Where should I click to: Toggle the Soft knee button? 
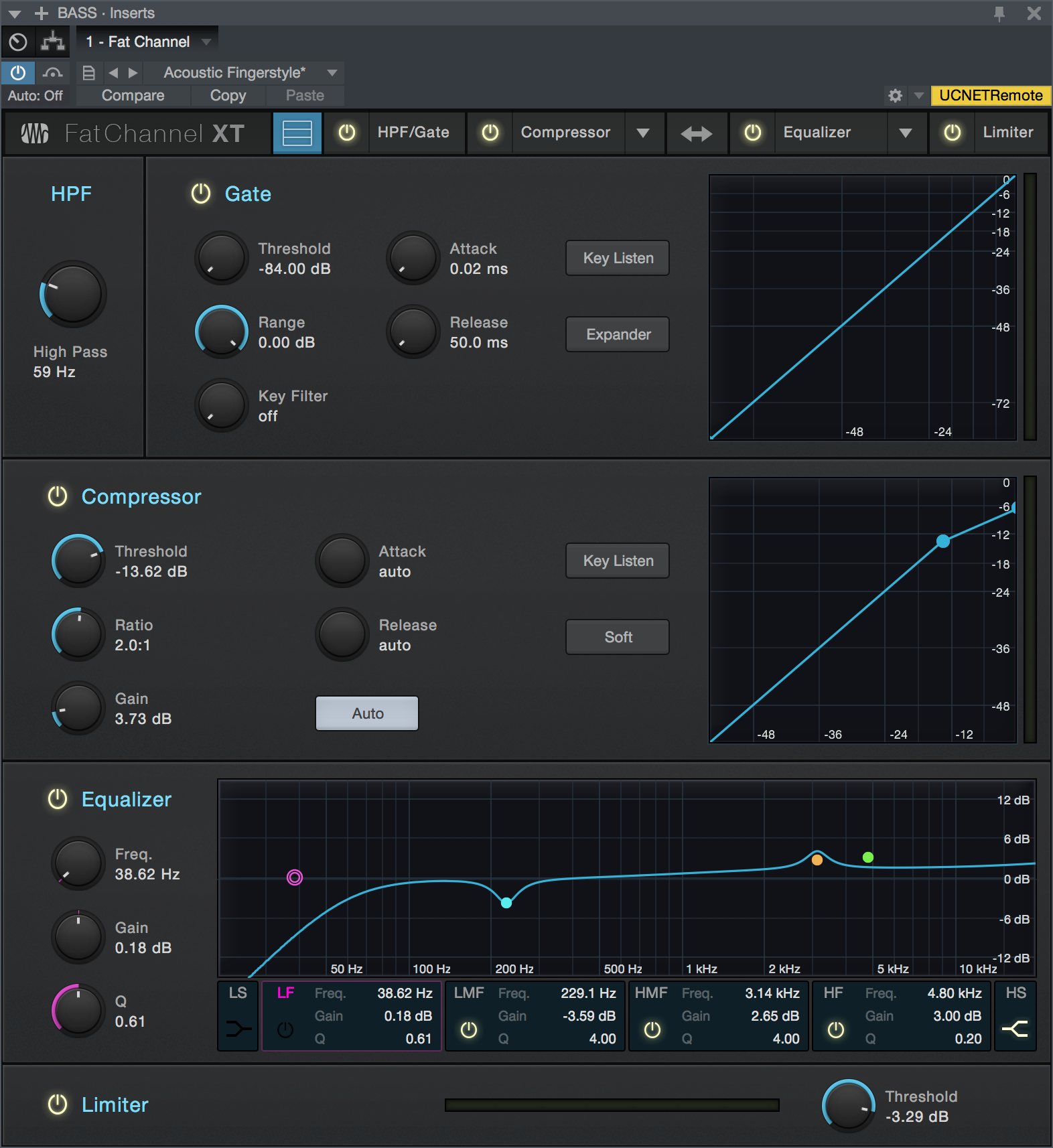click(x=618, y=637)
